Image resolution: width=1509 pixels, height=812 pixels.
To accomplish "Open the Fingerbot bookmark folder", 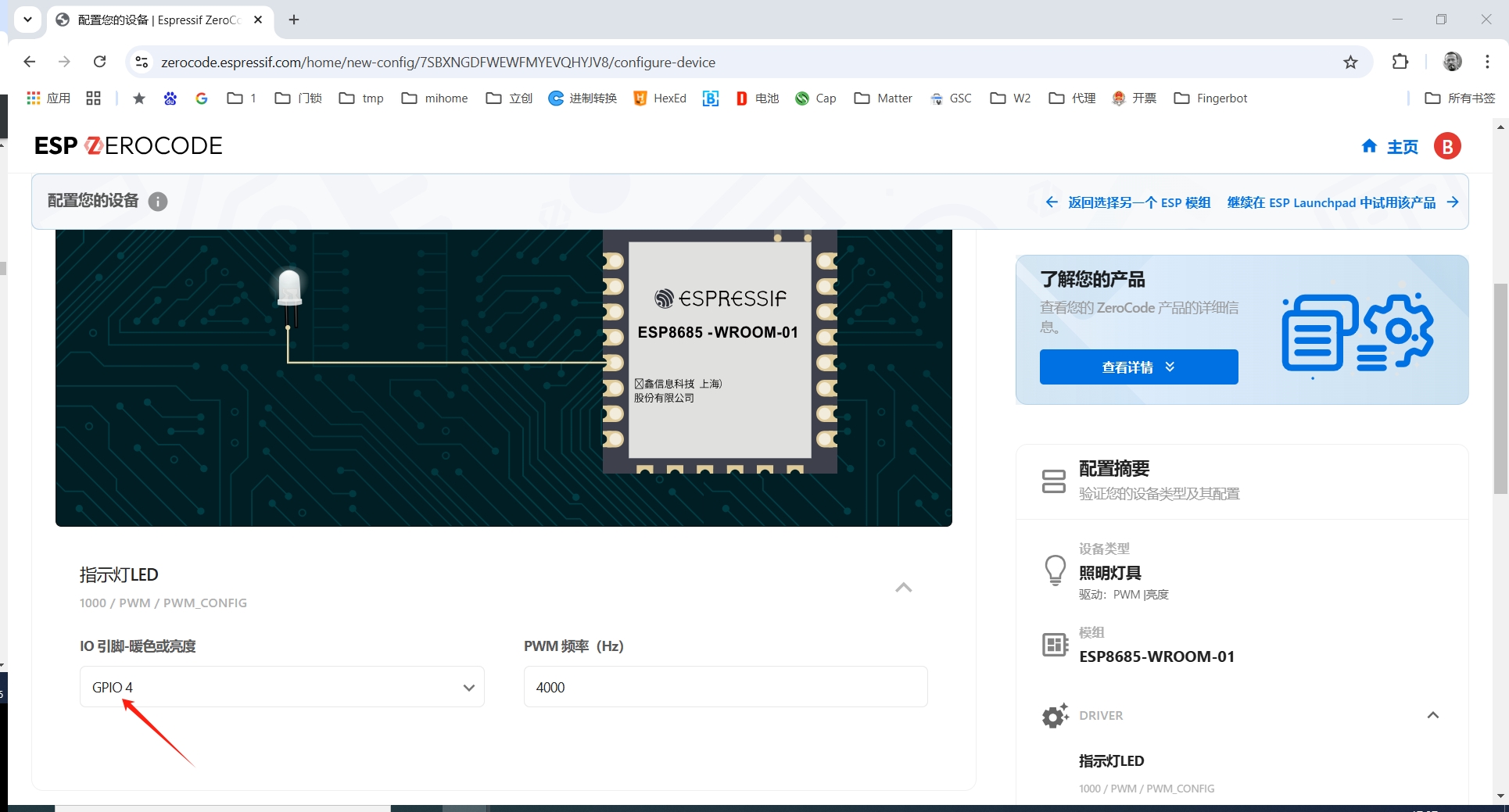I will (1210, 98).
